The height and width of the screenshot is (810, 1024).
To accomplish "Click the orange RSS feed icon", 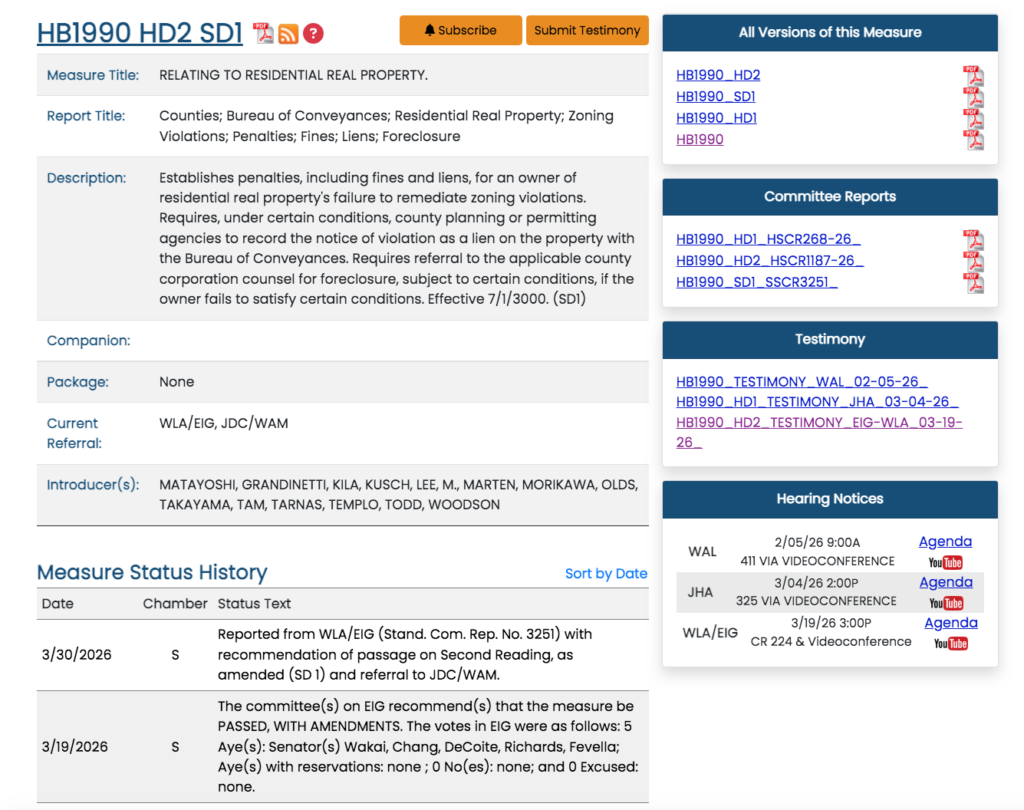I will point(288,34).
